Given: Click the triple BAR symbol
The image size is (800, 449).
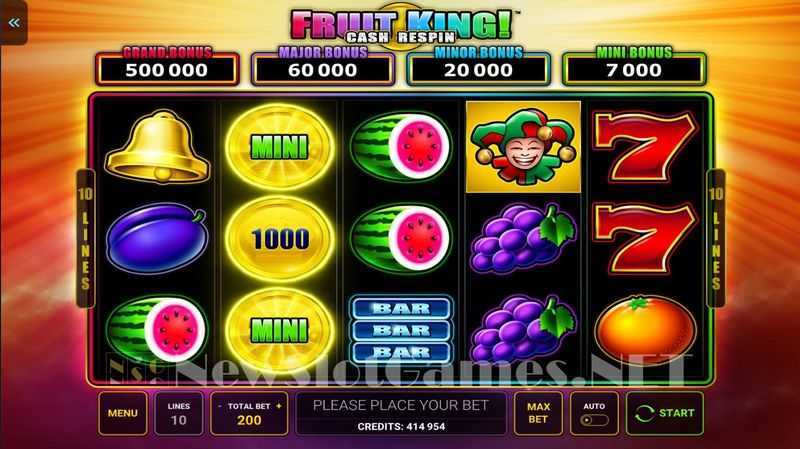Looking at the screenshot, I should click(401, 330).
